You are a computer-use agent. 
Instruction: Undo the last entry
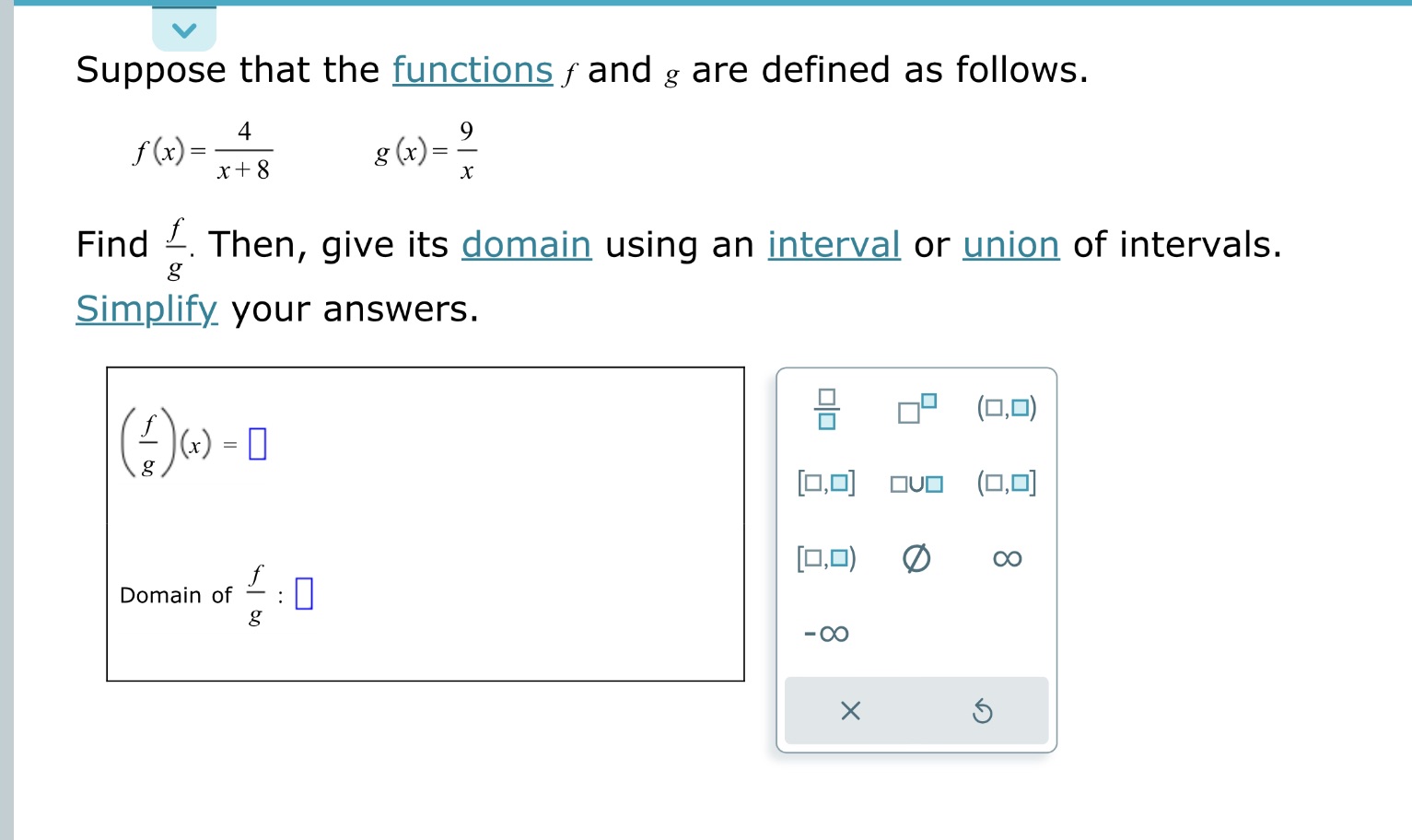982,710
